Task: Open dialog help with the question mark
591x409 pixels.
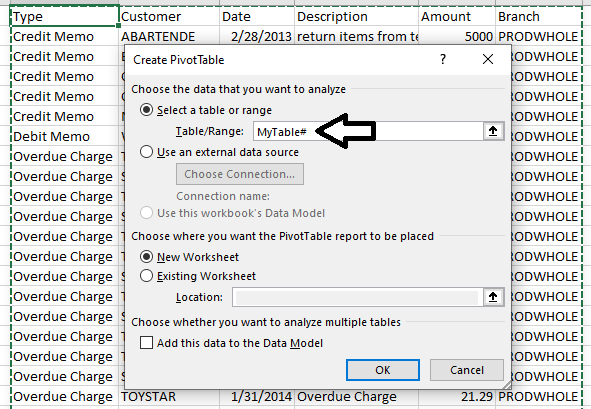Action: (x=443, y=59)
